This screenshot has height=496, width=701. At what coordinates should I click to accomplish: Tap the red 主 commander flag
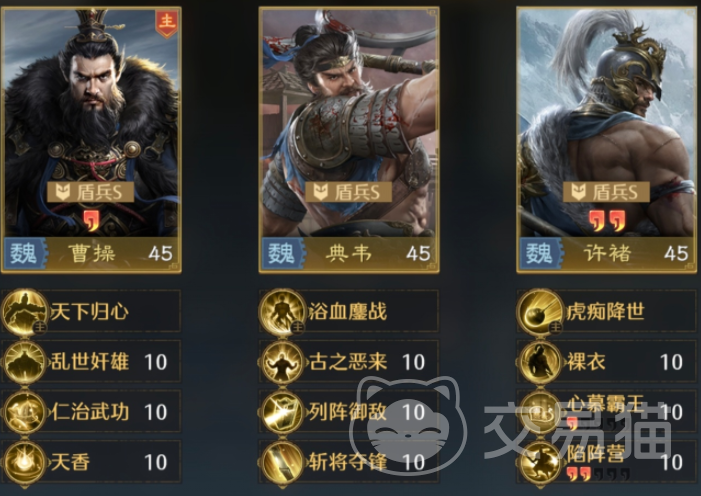click(x=167, y=23)
